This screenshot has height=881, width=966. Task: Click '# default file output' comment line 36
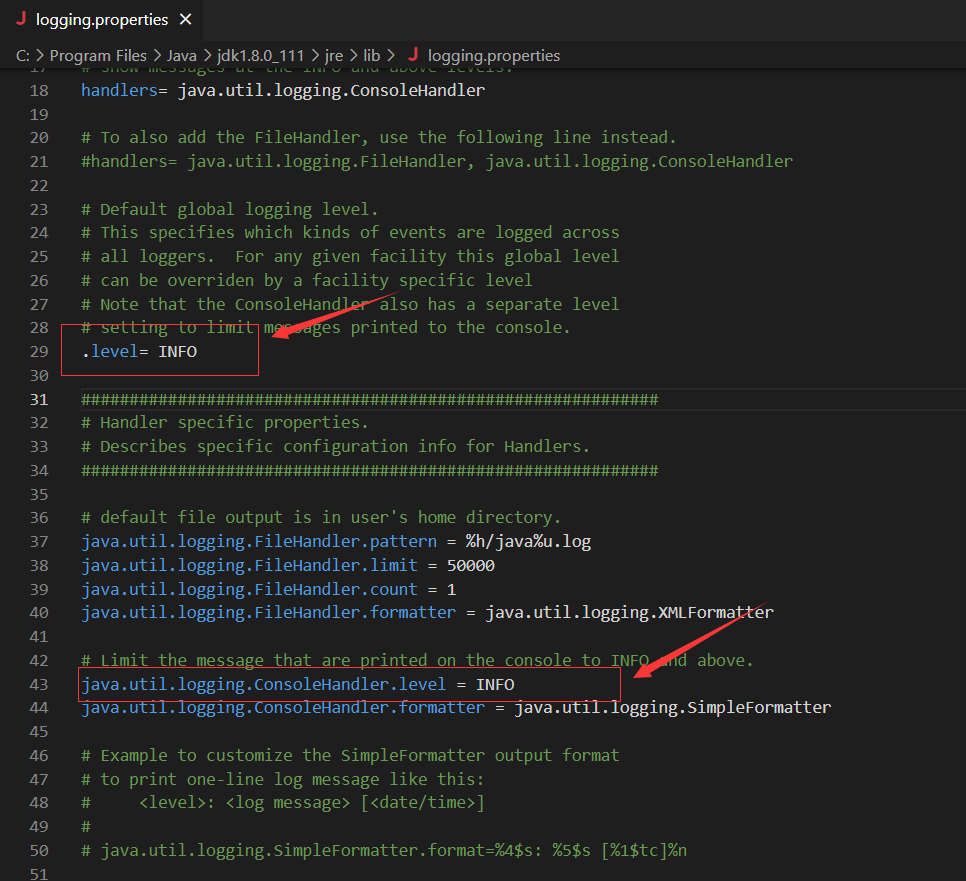[321, 518]
